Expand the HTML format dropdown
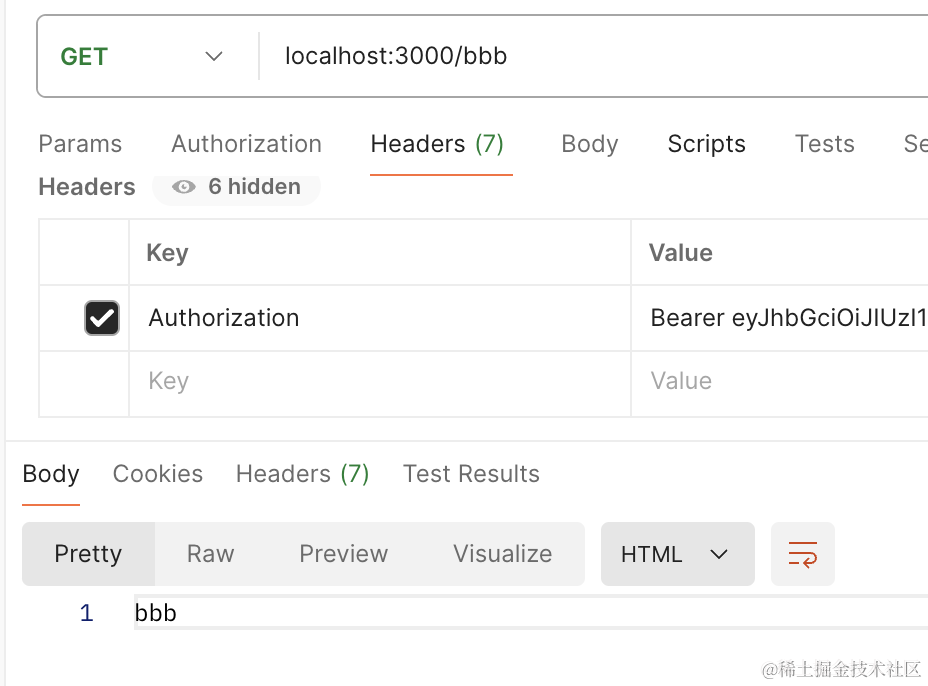 pyautogui.click(x=677, y=554)
